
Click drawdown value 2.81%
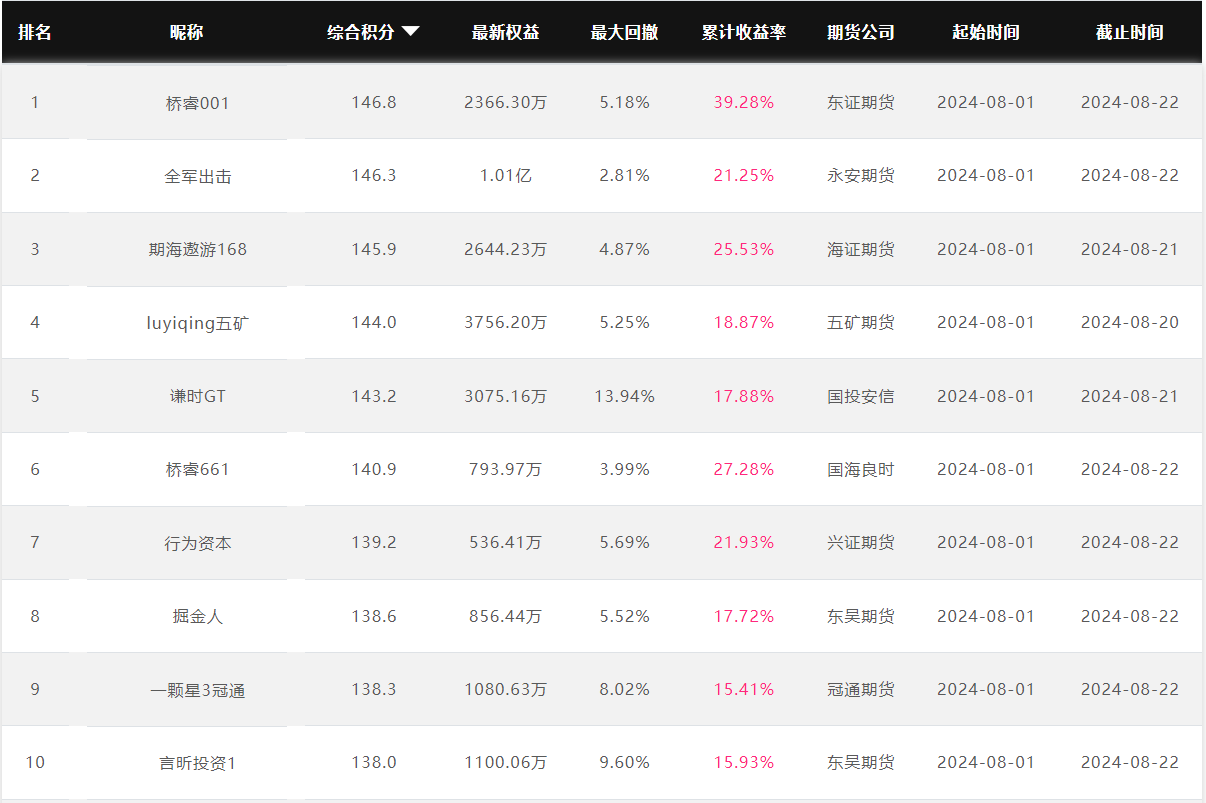pos(625,175)
